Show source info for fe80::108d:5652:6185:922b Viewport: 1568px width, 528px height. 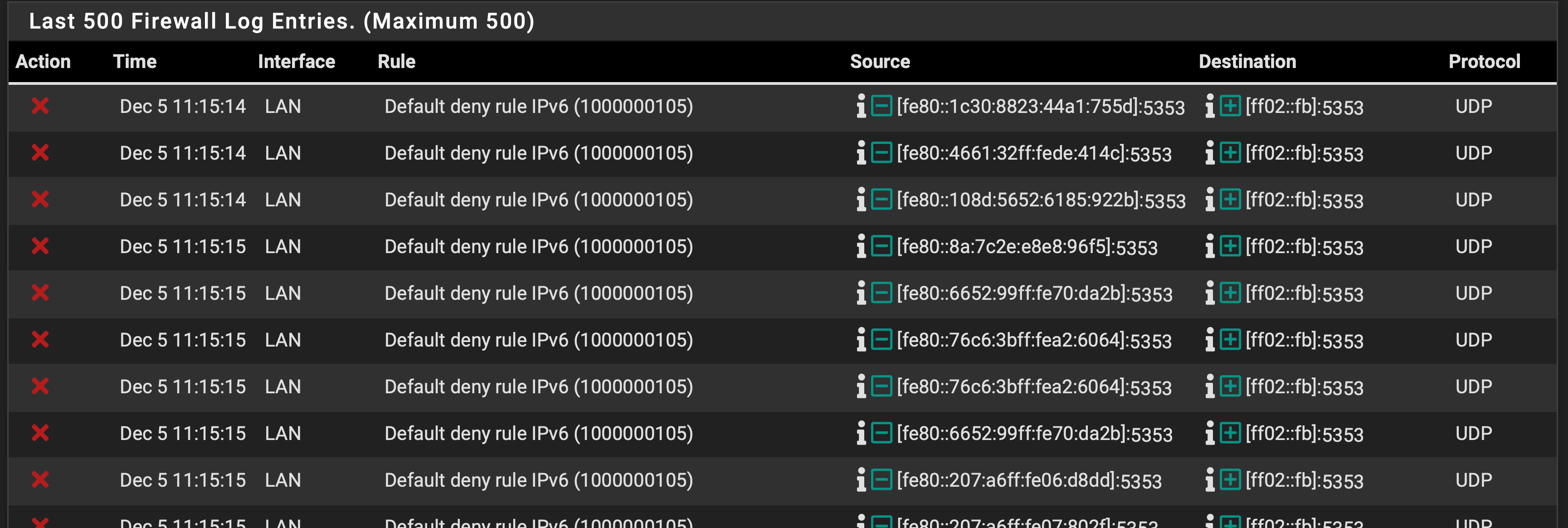click(x=861, y=199)
